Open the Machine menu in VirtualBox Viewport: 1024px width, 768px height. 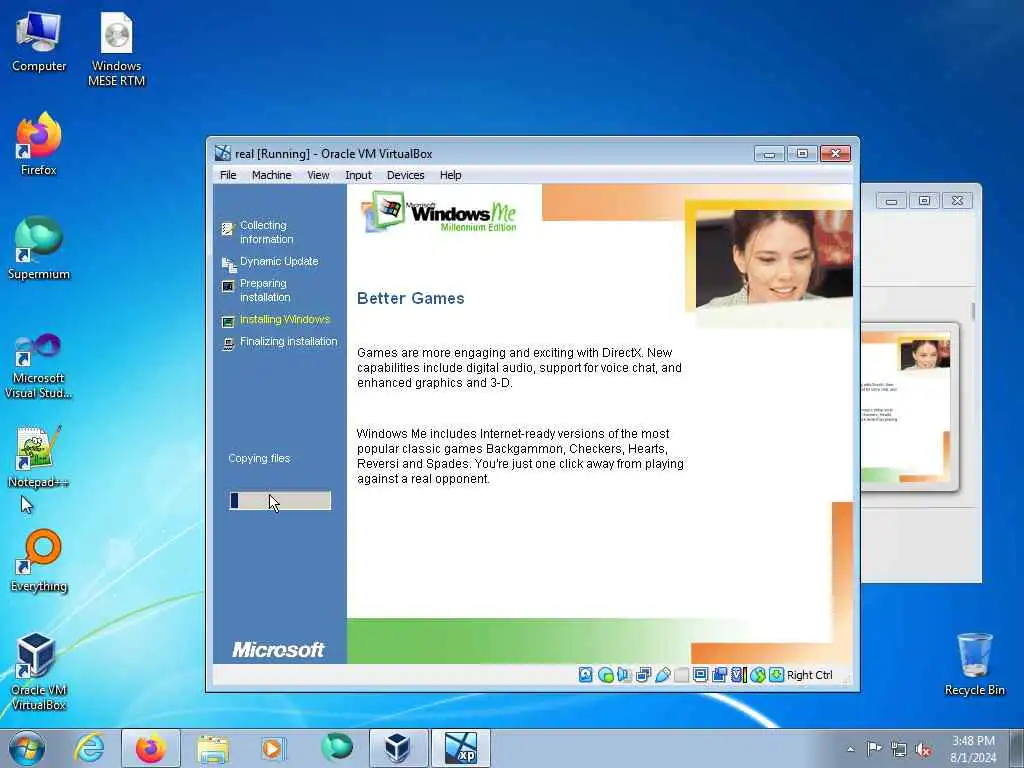(x=272, y=175)
